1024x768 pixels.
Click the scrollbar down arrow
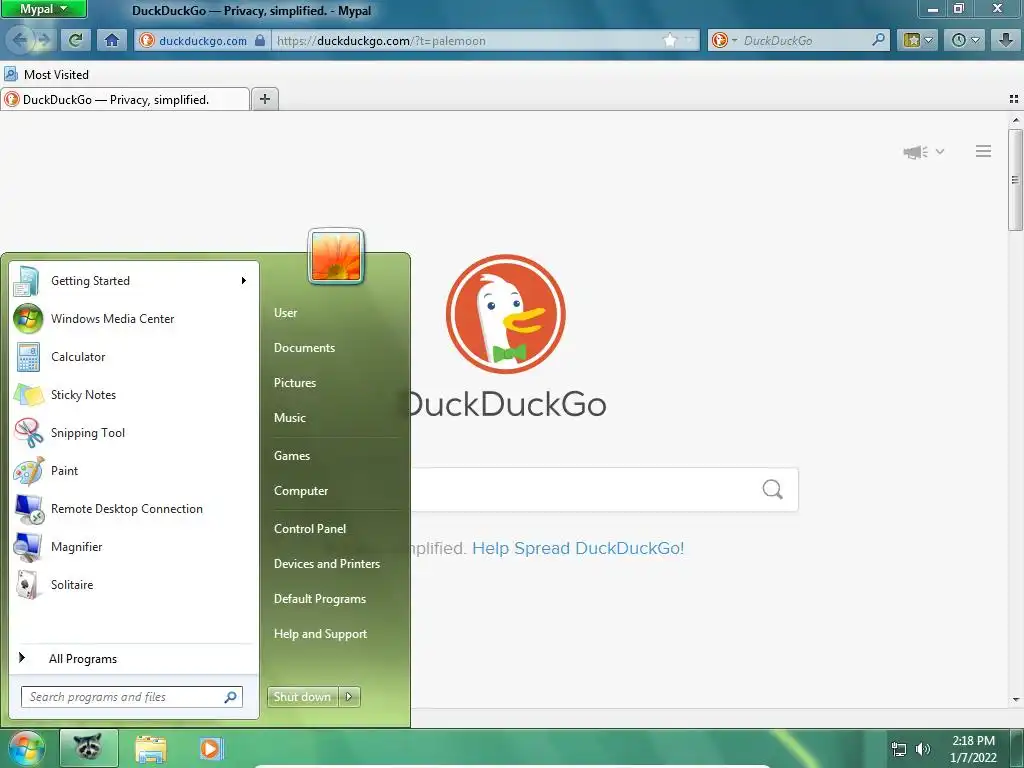[1016, 699]
